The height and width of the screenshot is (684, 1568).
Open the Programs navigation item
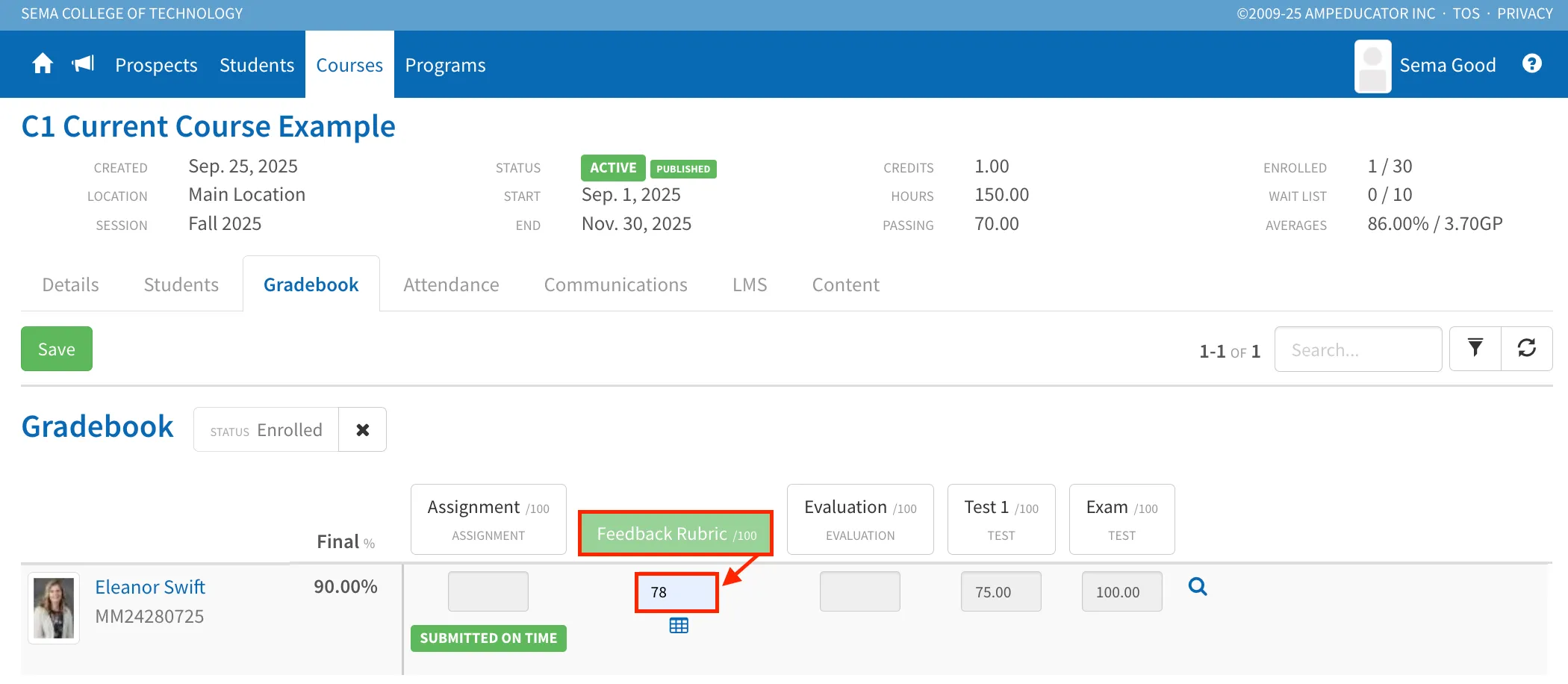coord(445,65)
